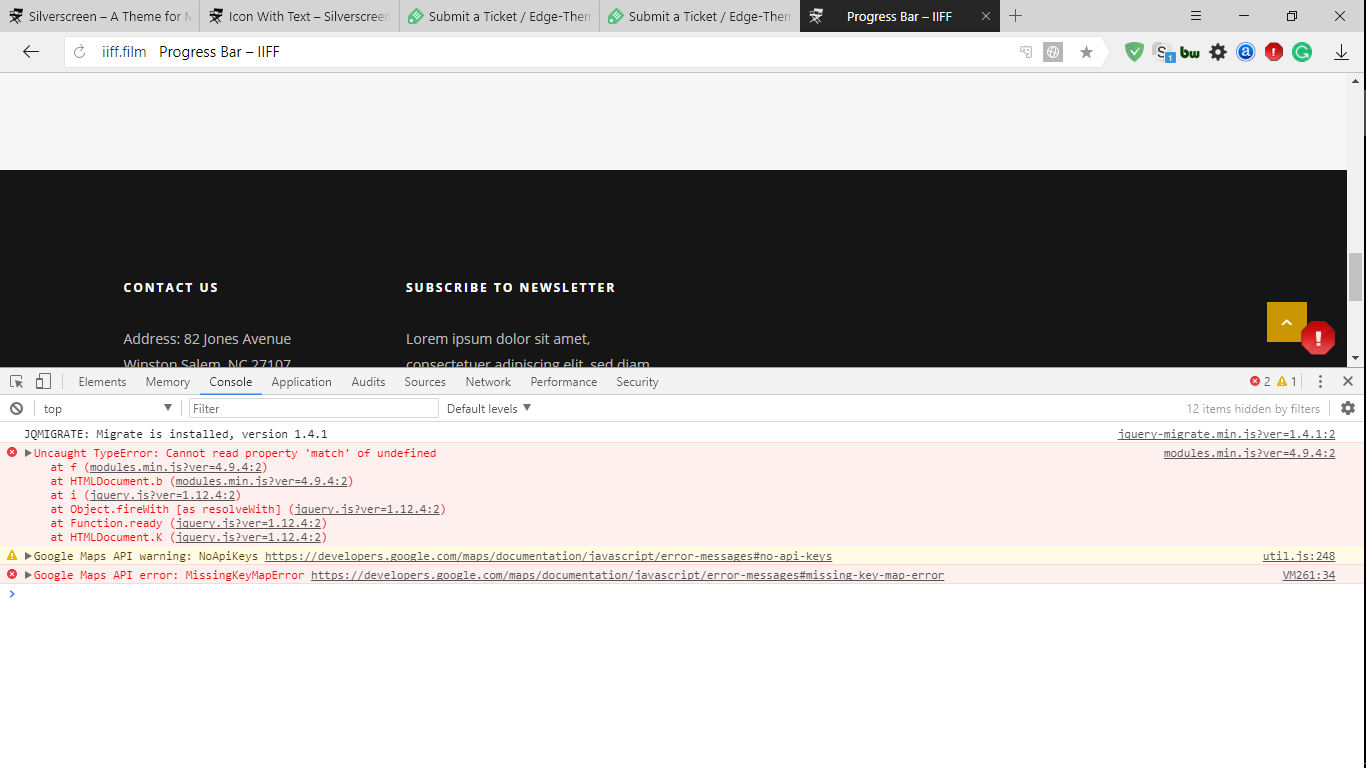Open a new browser tab with plus
Screen dimensions: 1366x768
1016,16
